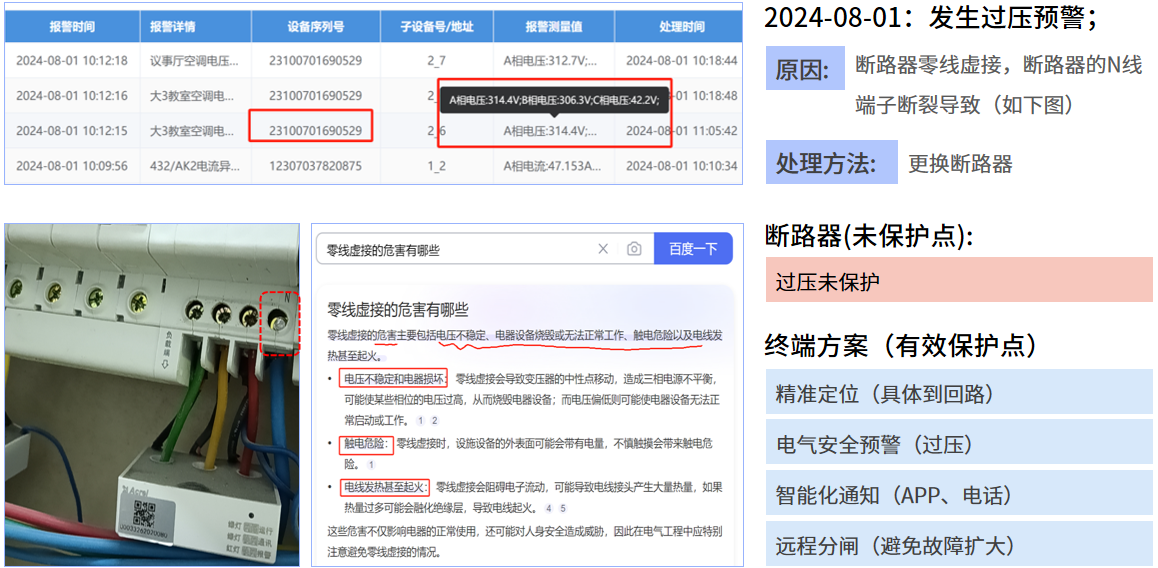Click sub-device address 2_7
The width and height of the screenshot is (1158, 568).
(x=436, y=61)
